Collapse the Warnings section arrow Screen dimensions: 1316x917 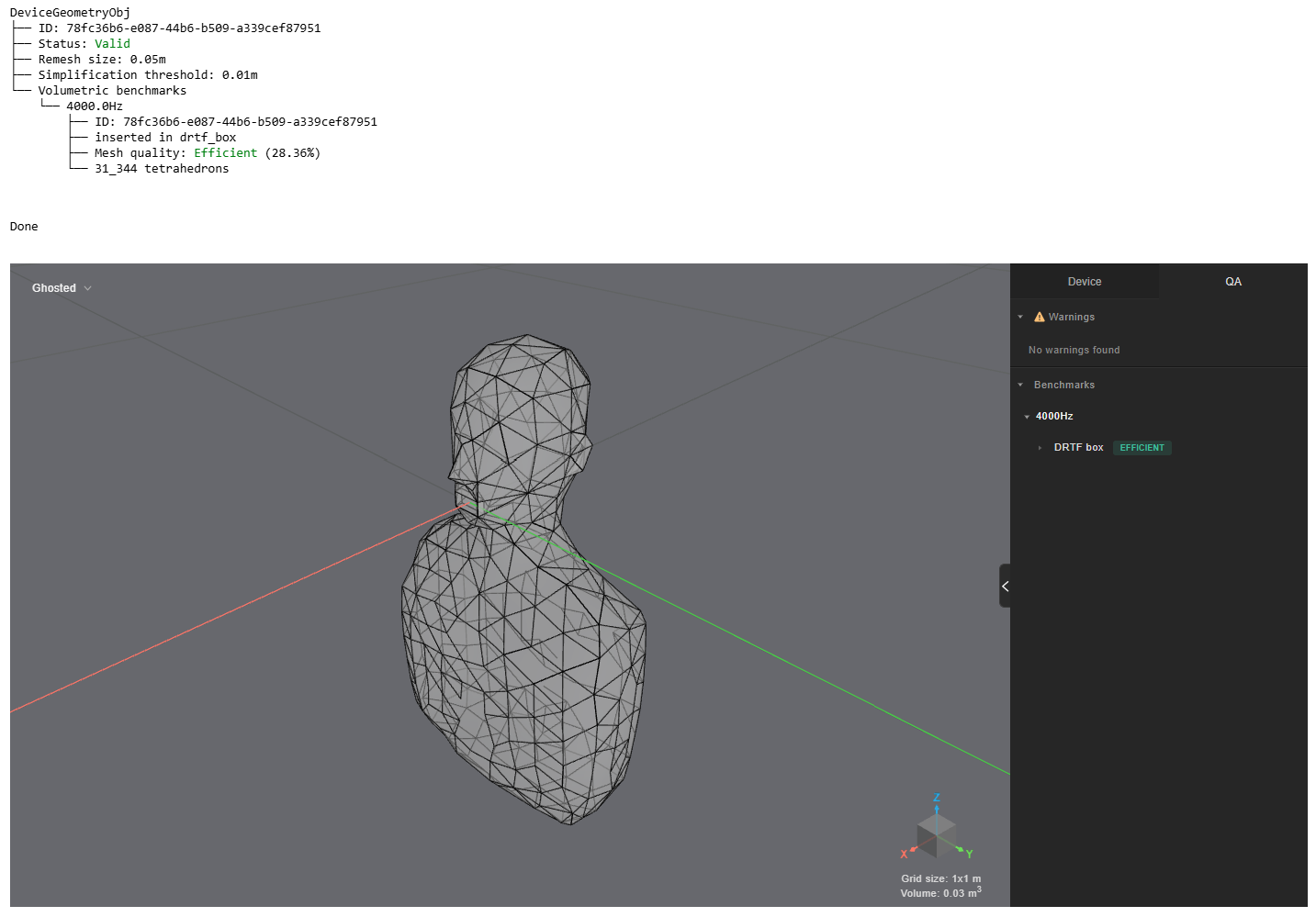1020,317
